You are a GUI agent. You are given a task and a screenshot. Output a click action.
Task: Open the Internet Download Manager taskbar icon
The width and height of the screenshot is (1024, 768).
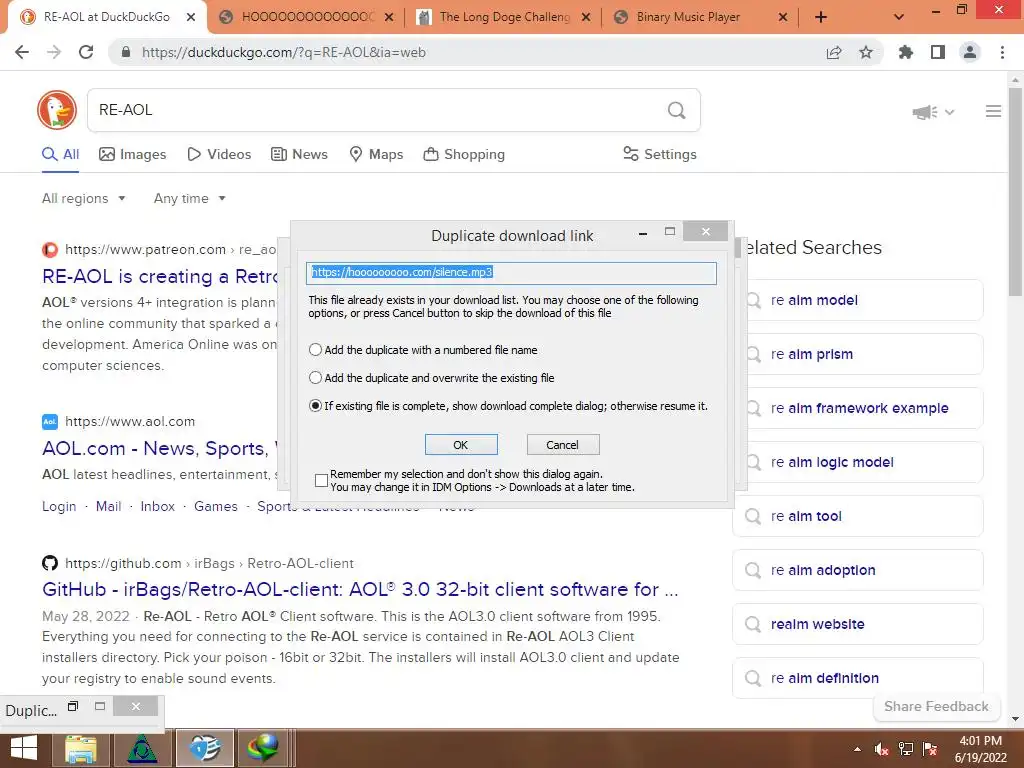coord(263,748)
